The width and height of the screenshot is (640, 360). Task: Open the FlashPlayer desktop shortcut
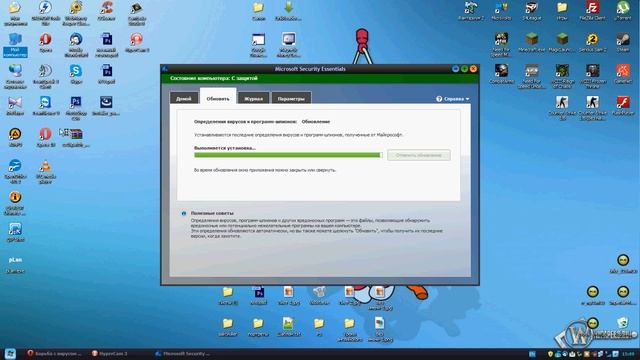(x=623, y=106)
